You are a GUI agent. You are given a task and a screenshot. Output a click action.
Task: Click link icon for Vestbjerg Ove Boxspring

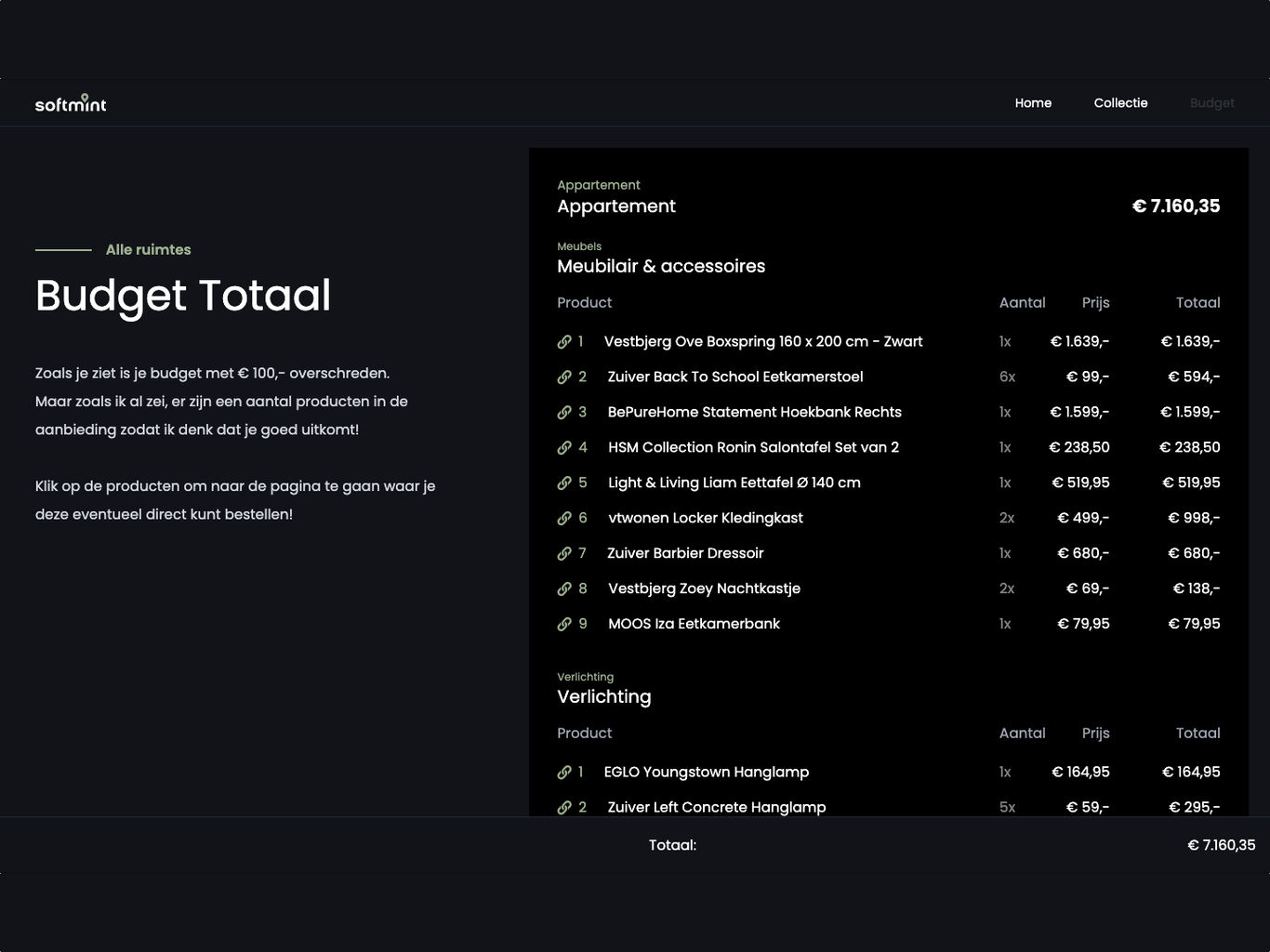pos(564,342)
